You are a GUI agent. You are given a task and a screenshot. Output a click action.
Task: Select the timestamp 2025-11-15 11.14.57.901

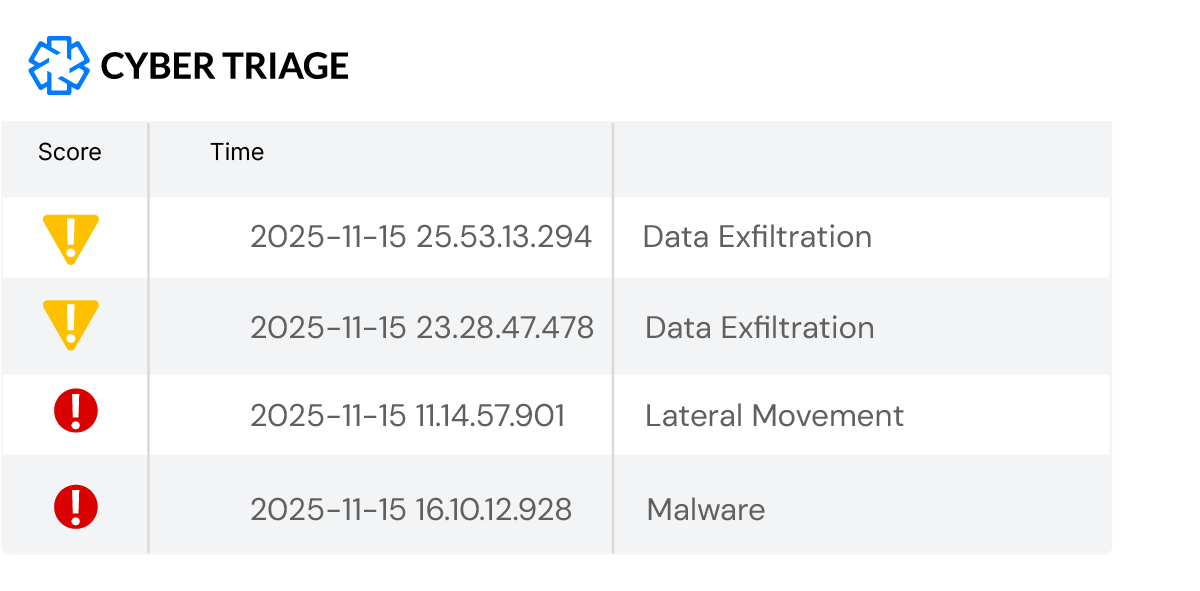pos(407,416)
